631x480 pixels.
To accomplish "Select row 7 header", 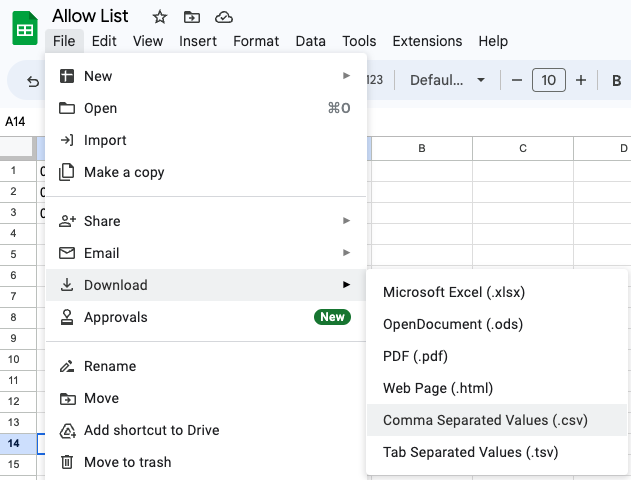I will (x=18, y=297).
